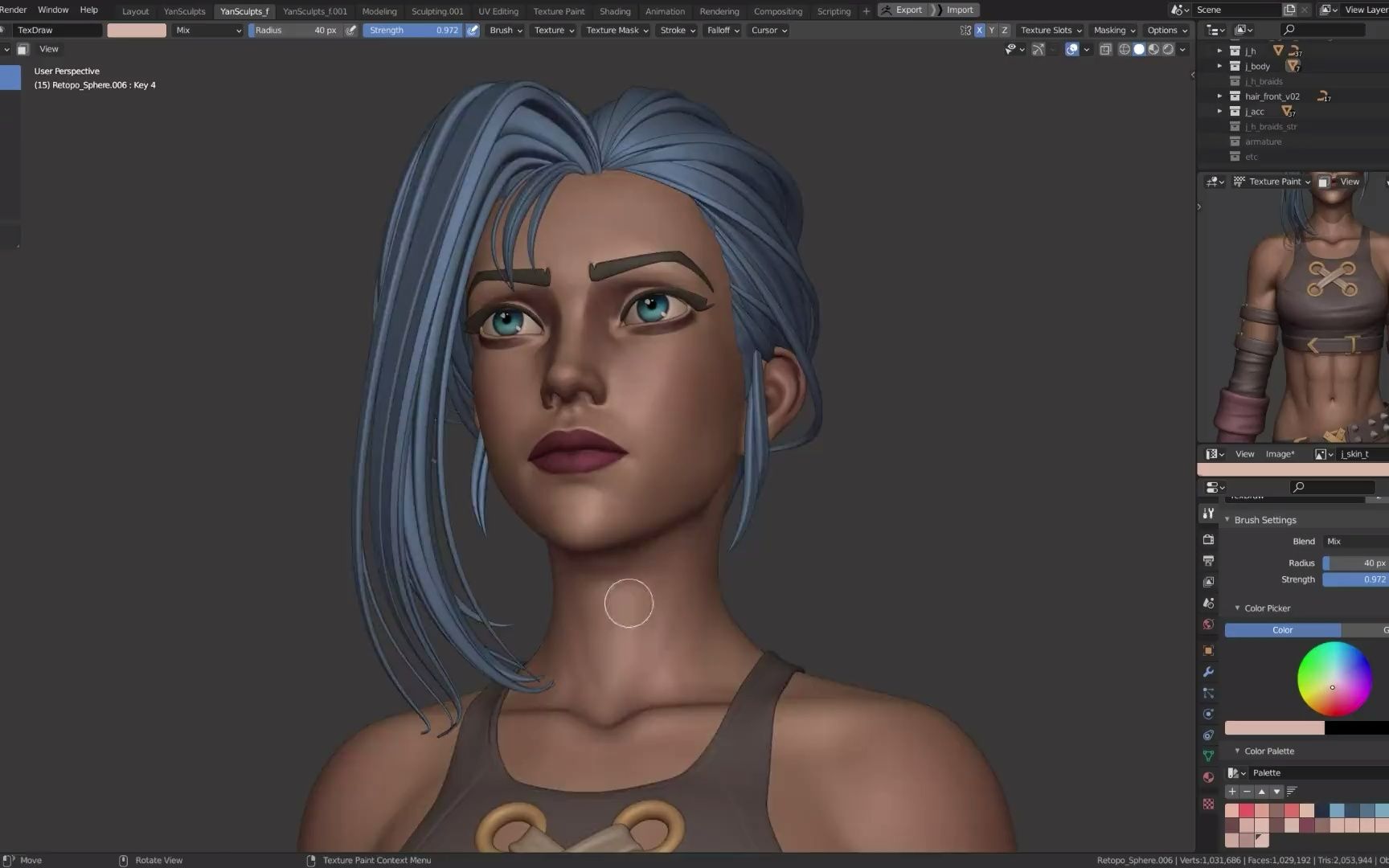The width and height of the screenshot is (1389, 868).
Task: Open the World properties globe icon
Action: tap(1208, 624)
